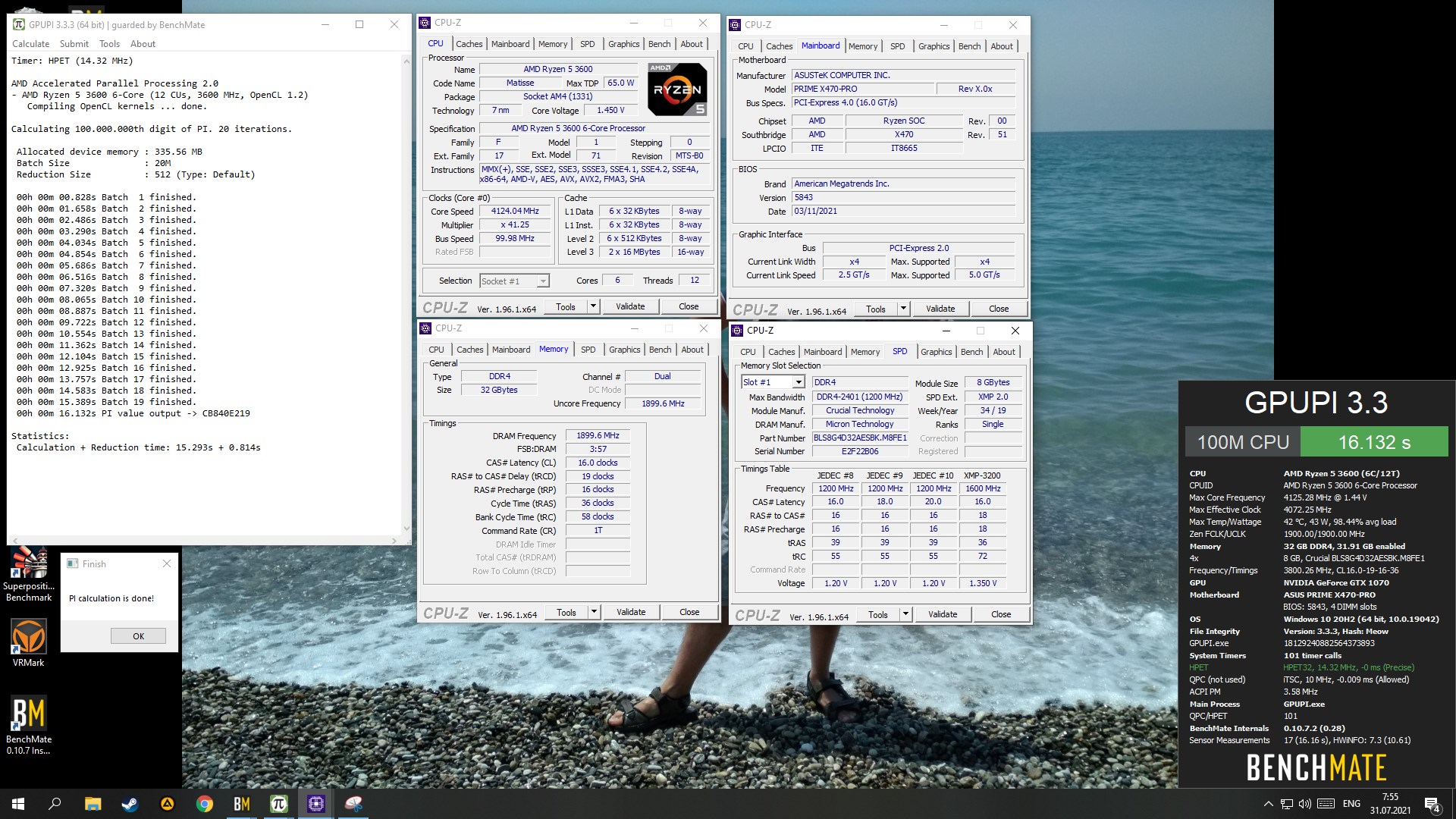Click PI value output line CB840E219
The height and width of the screenshot is (819, 1456).
click(x=133, y=413)
